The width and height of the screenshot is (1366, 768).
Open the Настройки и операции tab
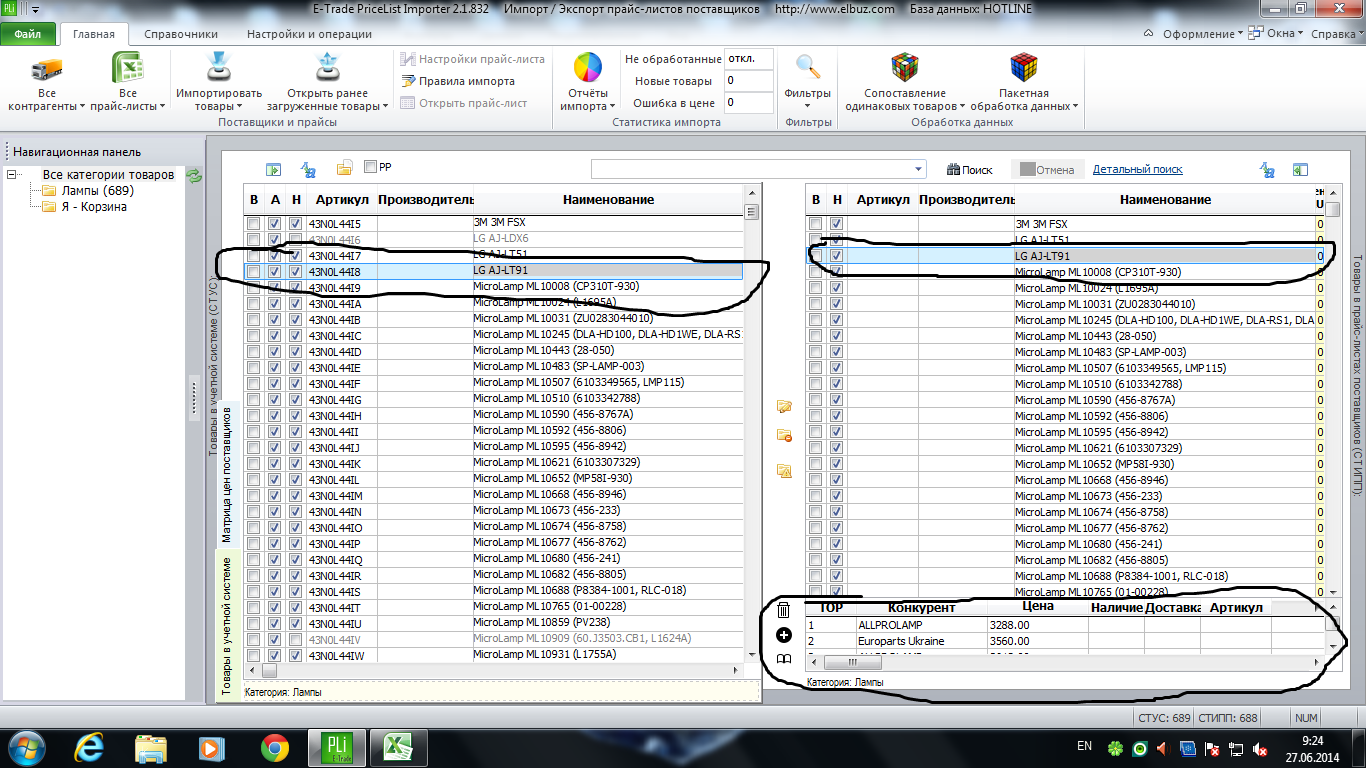[309, 34]
